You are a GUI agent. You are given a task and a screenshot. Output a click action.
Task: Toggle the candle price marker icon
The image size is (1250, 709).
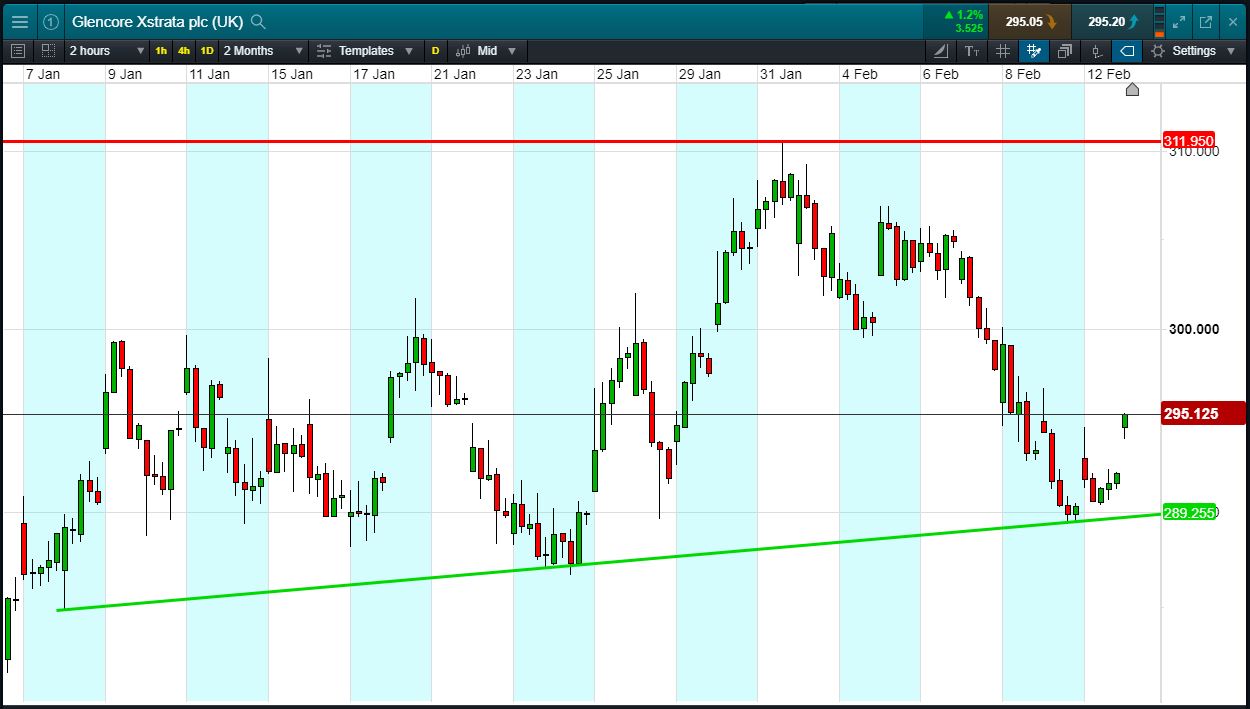coord(1097,50)
